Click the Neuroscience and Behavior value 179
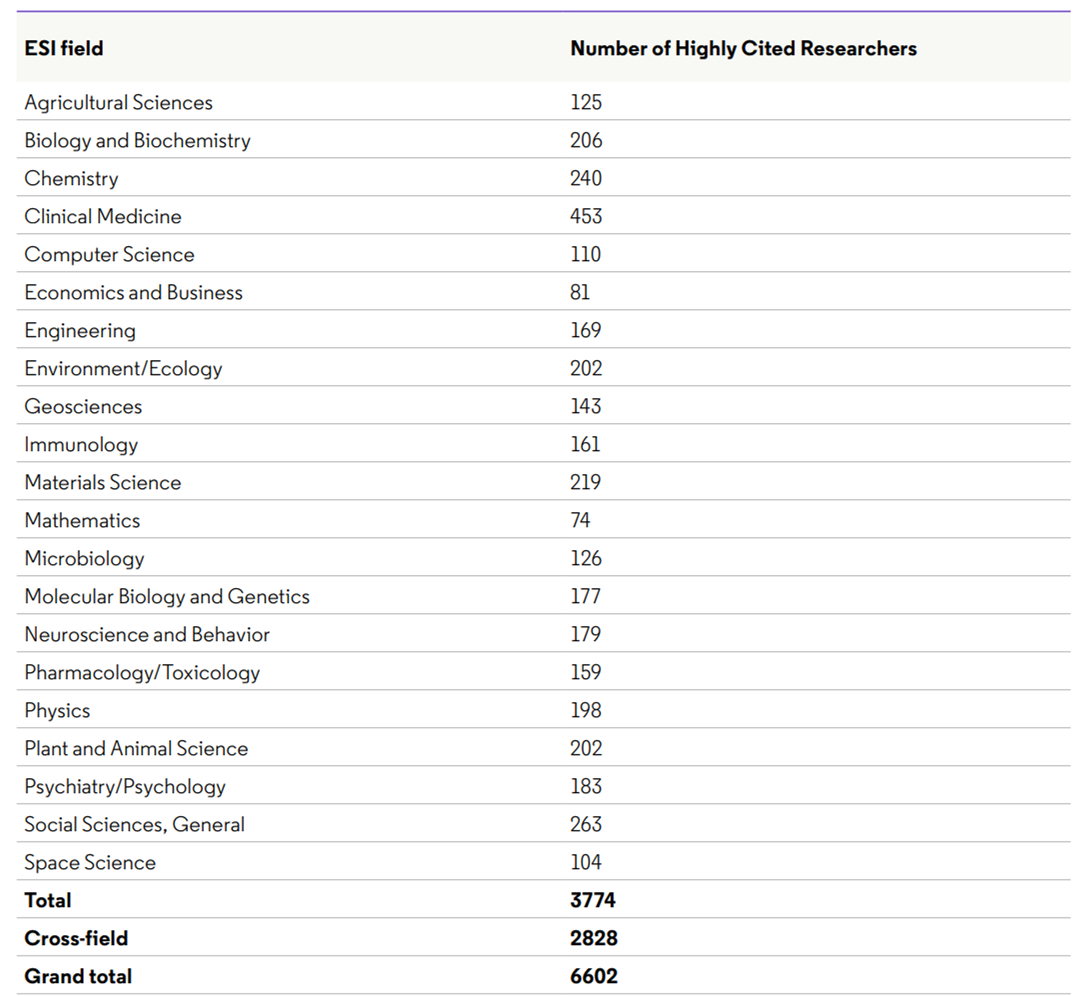 (x=586, y=634)
